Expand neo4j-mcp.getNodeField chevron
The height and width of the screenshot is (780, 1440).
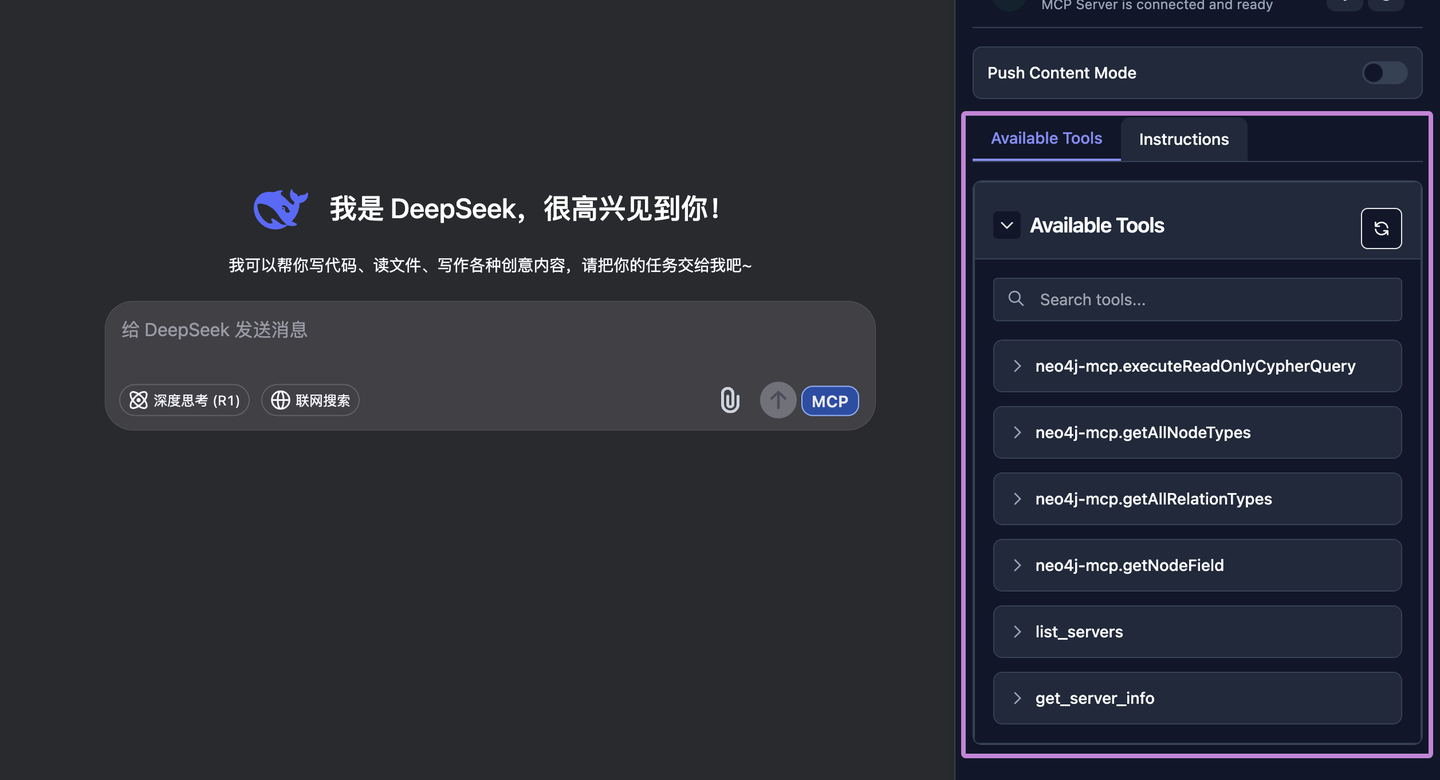pyautogui.click(x=1017, y=565)
